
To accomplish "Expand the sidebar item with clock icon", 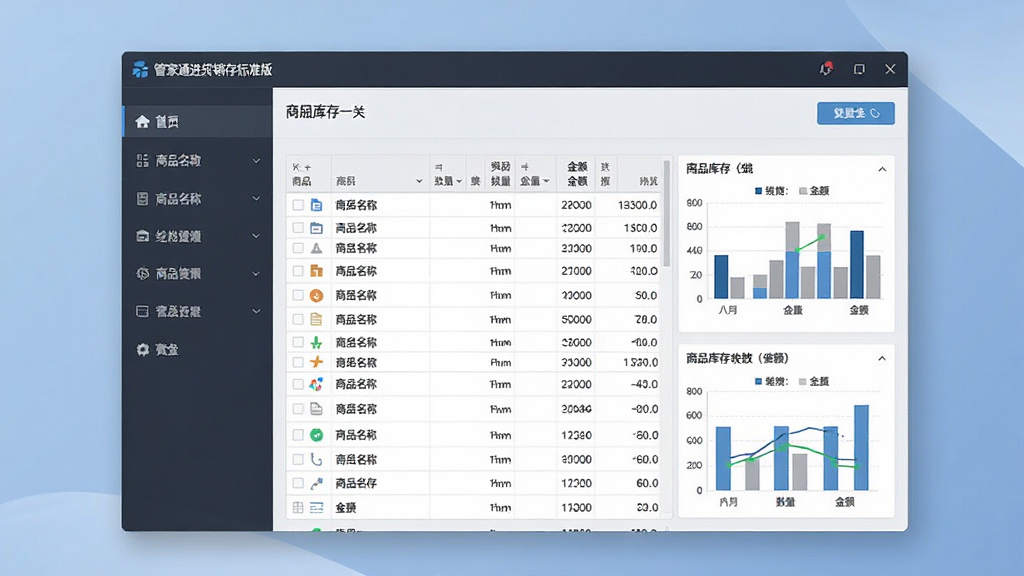I will 256,274.
